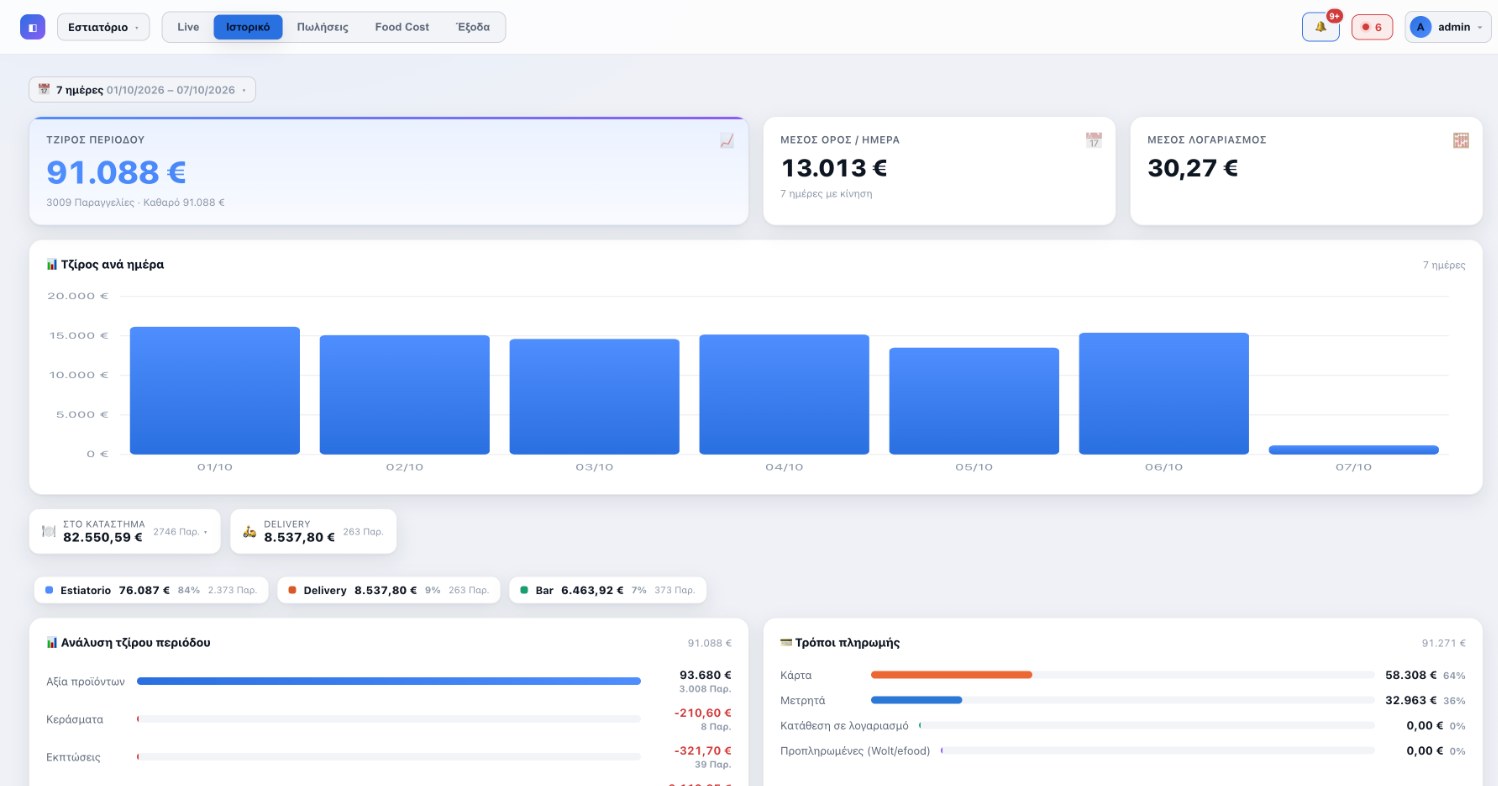This screenshot has width=1498, height=786.
Task: Click the calendar icon on Μέσος Όρος / Ημέρα card
Action: (x=1094, y=140)
